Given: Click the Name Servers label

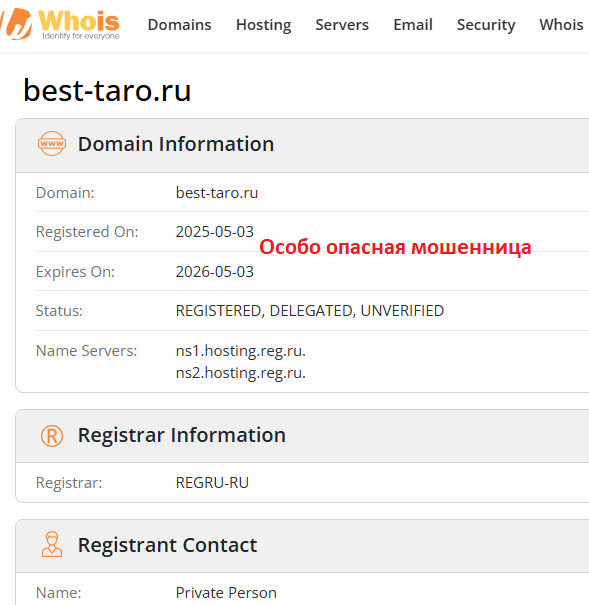Looking at the screenshot, I should point(86,351).
